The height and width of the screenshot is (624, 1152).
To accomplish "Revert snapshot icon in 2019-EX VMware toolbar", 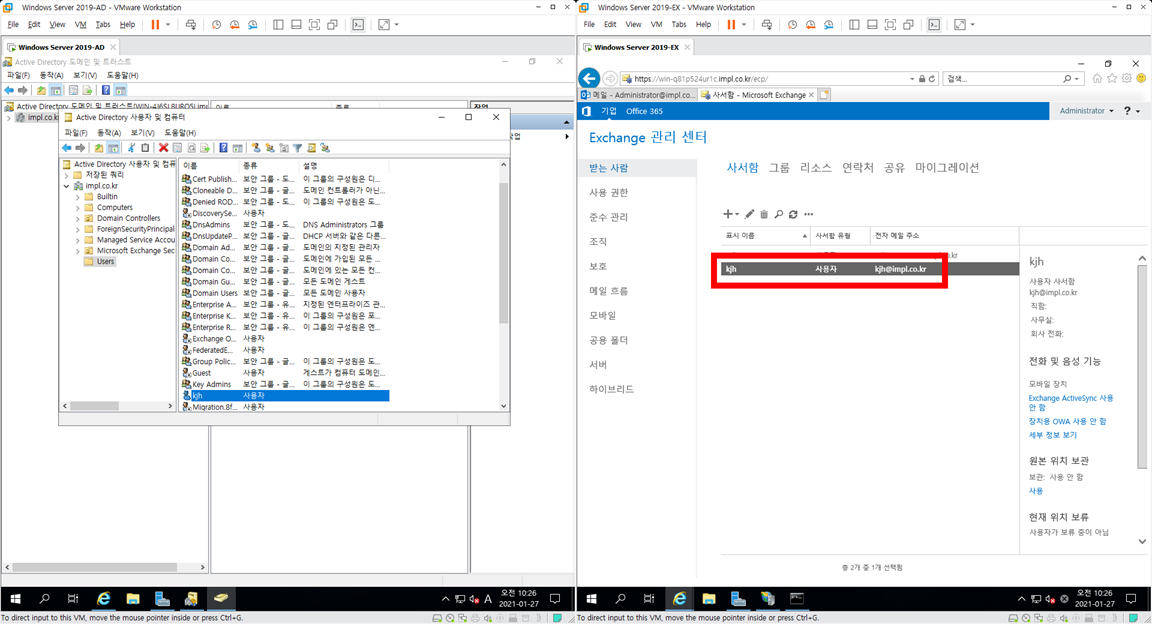I will [810, 24].
